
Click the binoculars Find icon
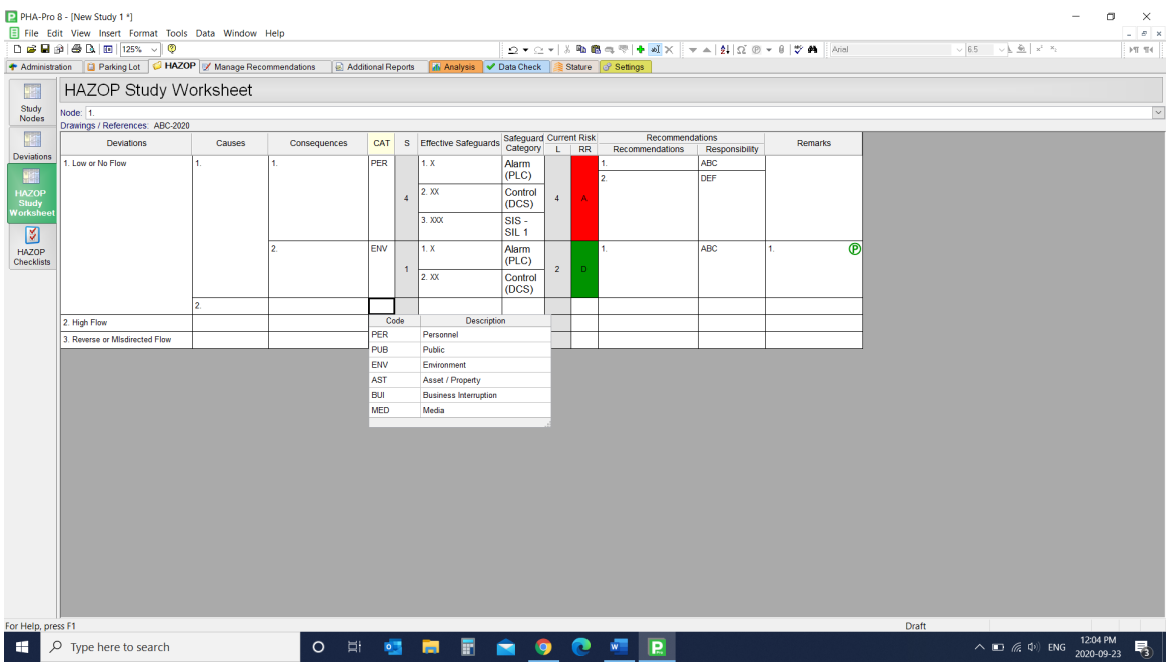(813, 49)
